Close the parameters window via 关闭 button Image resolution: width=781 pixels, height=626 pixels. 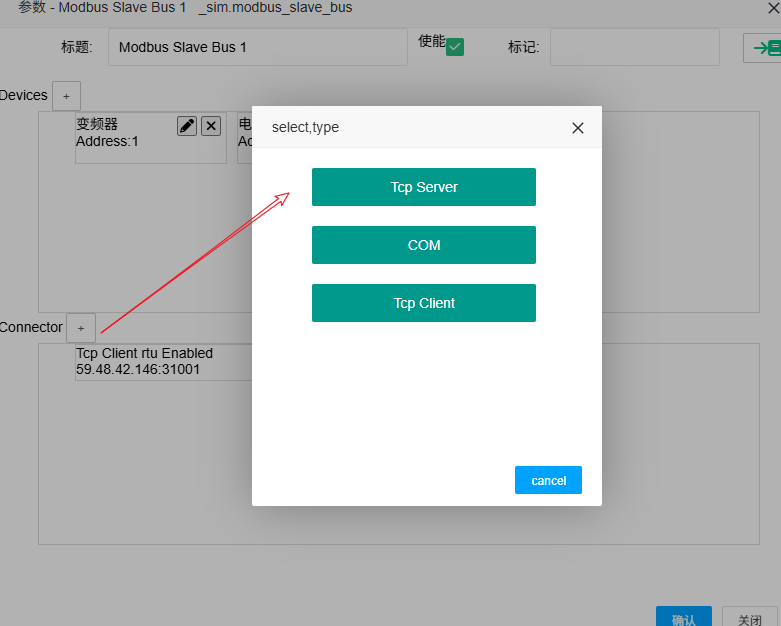tap(750, 618)
